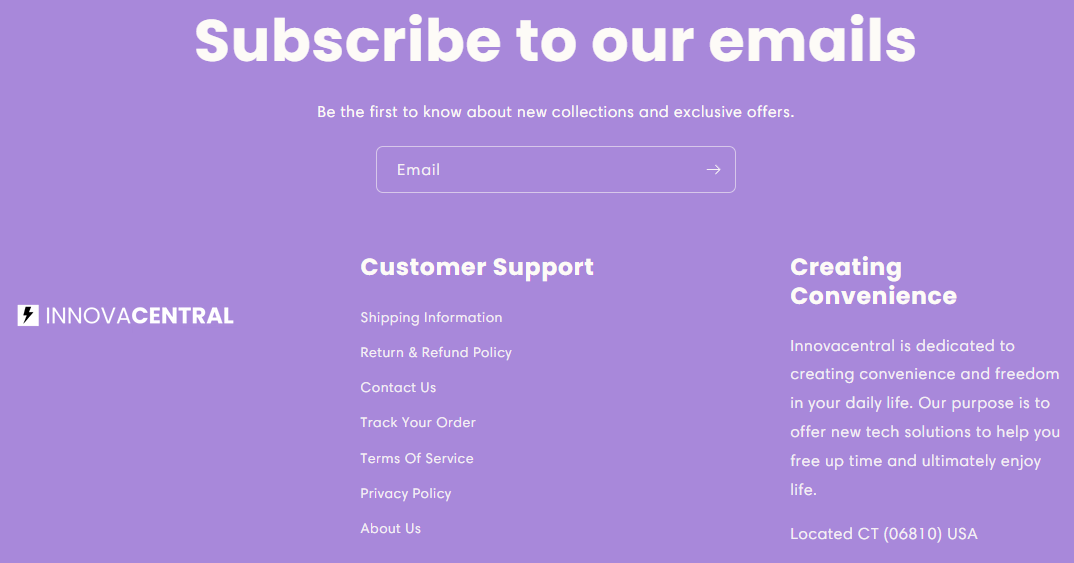The image size is (1074, 563).
Task: Click the Located CT (06810) USA text
Action: (884, 534)
